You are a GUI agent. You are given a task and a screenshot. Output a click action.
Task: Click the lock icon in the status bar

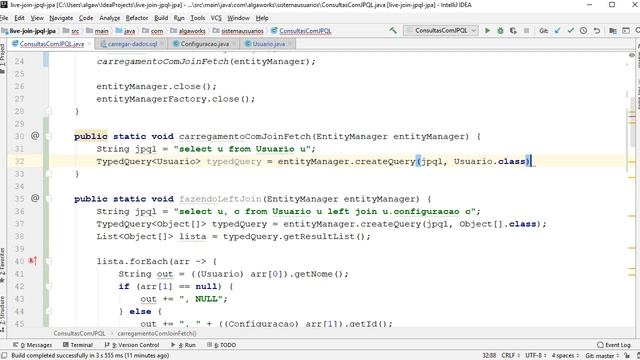627,356
